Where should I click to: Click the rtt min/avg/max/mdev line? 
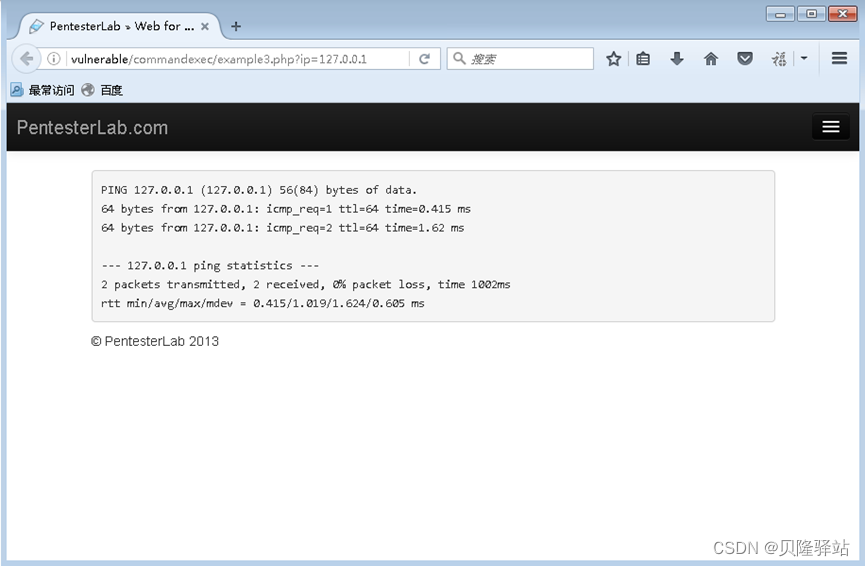(x=263, y=303)
